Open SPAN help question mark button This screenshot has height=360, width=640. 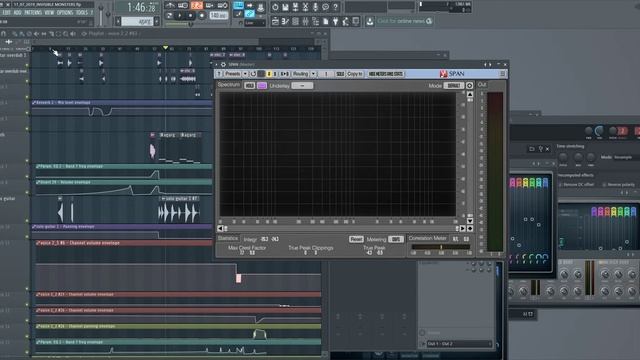pos(219,74)
